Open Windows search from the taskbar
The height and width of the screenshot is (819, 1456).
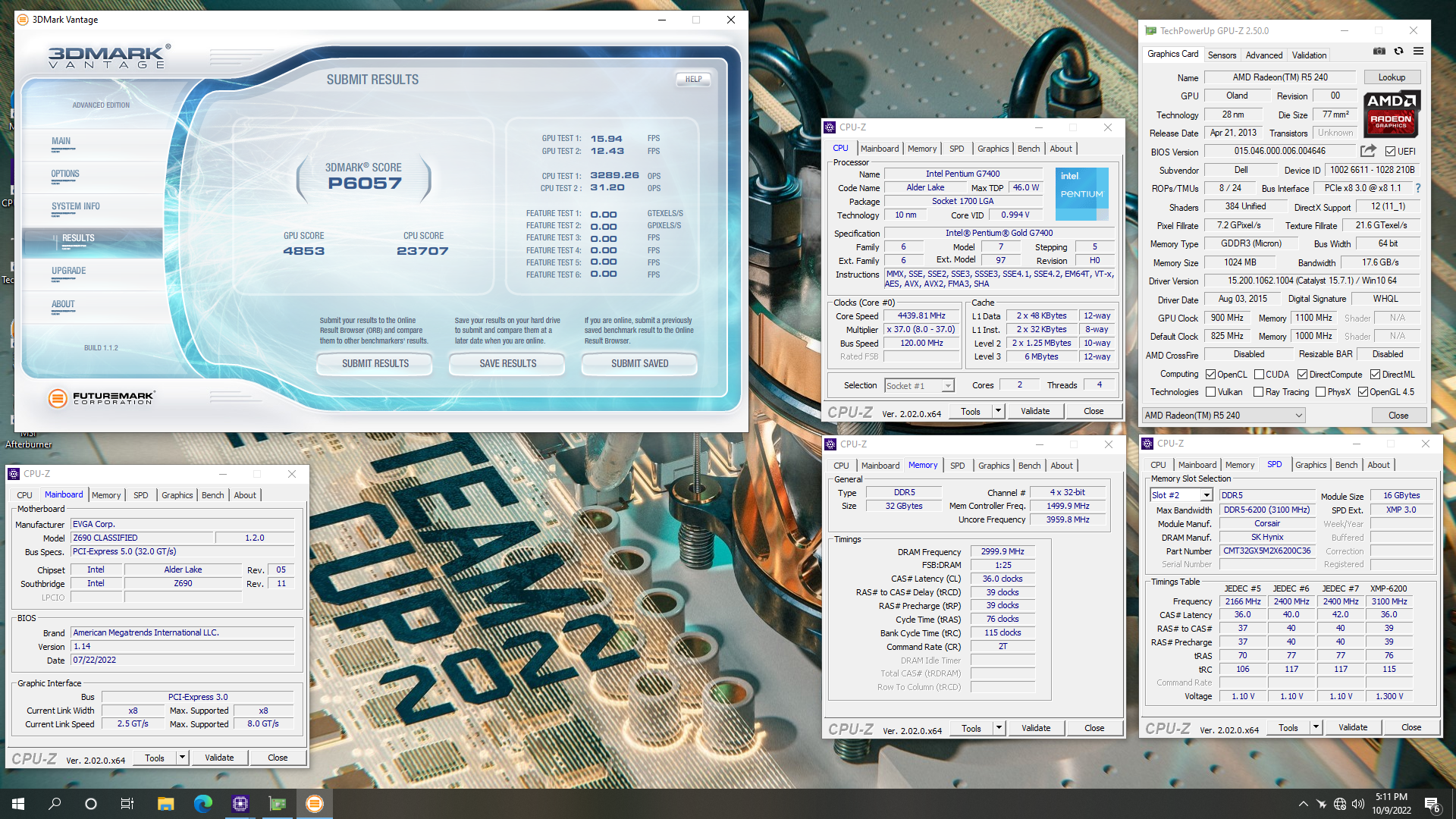coord(55,804)
